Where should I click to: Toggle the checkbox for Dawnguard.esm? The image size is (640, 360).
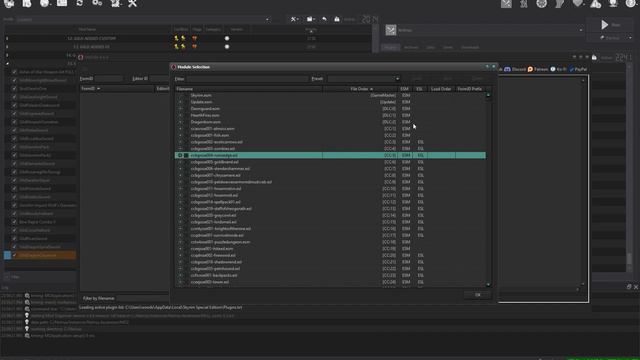coord(180,109)
